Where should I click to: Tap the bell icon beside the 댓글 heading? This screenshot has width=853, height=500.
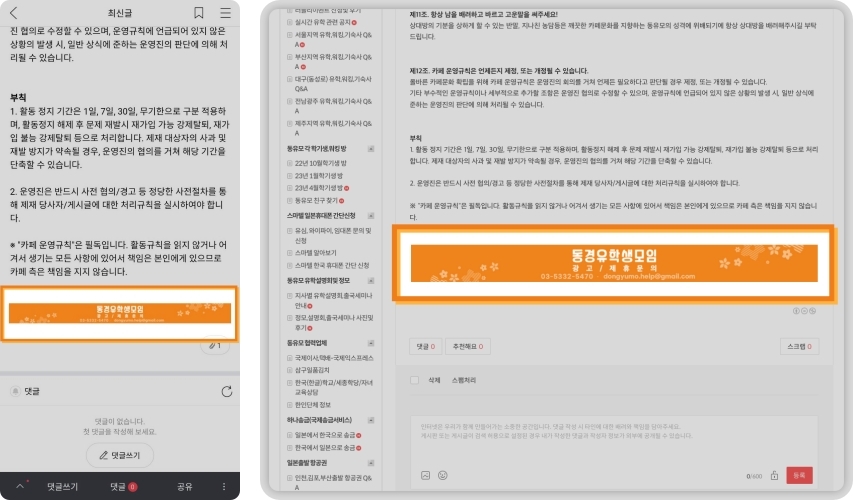[15, 391]
